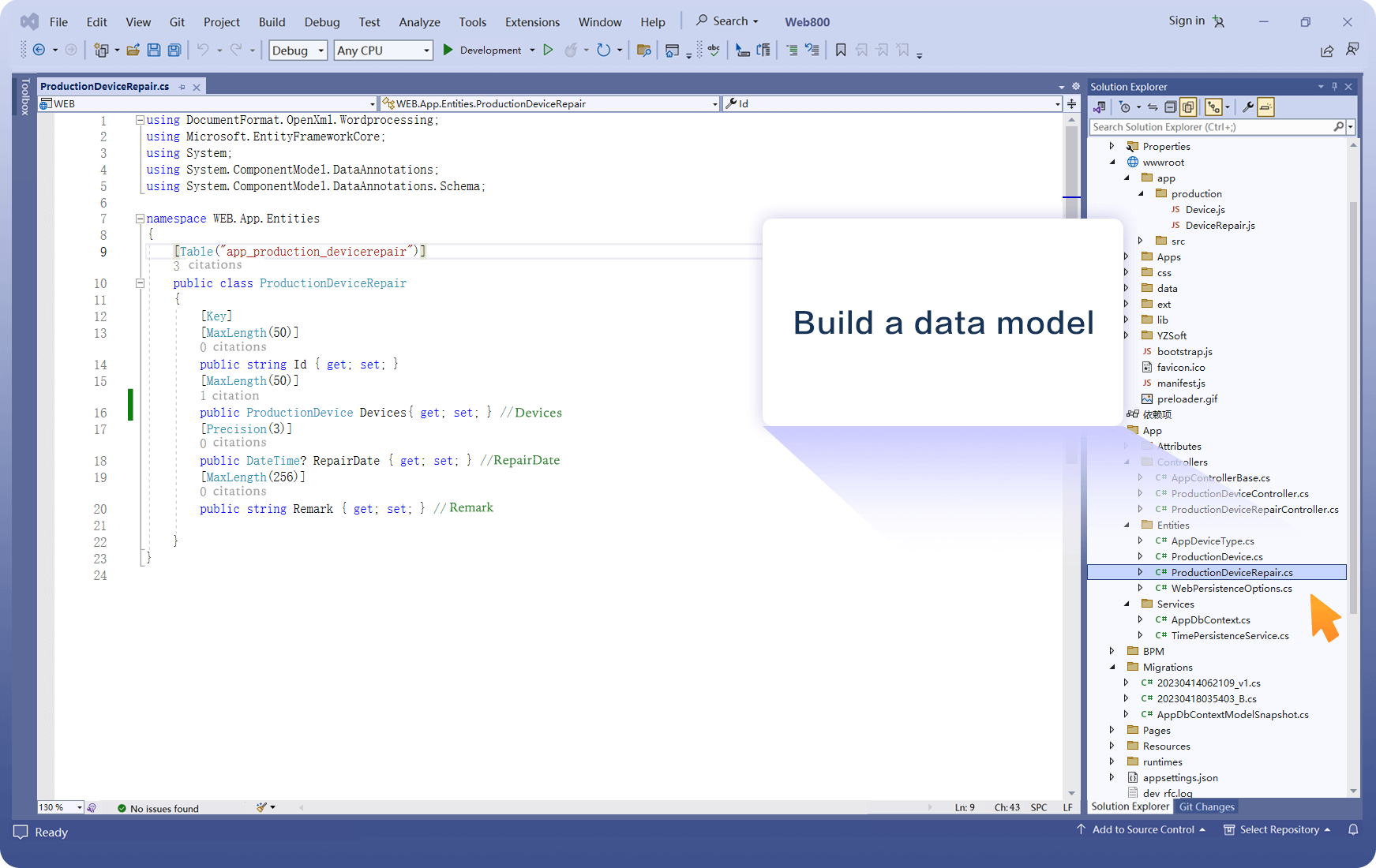The height and width of the screenshot is (868, 1376).
Task: Click the split editor icon above scrollbar
Action: (1071, 103)
